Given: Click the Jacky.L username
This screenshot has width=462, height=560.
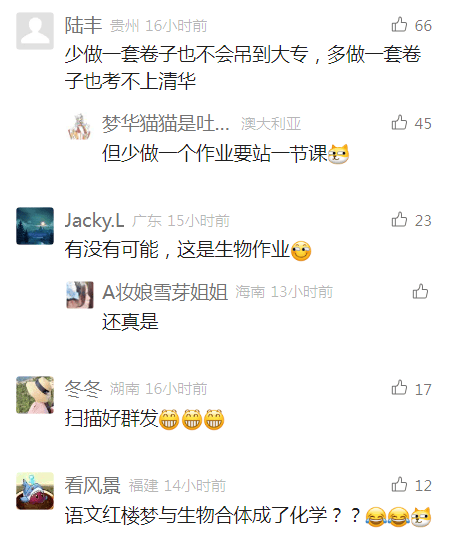Looking at the screenshot, I should tap(94, 221).
